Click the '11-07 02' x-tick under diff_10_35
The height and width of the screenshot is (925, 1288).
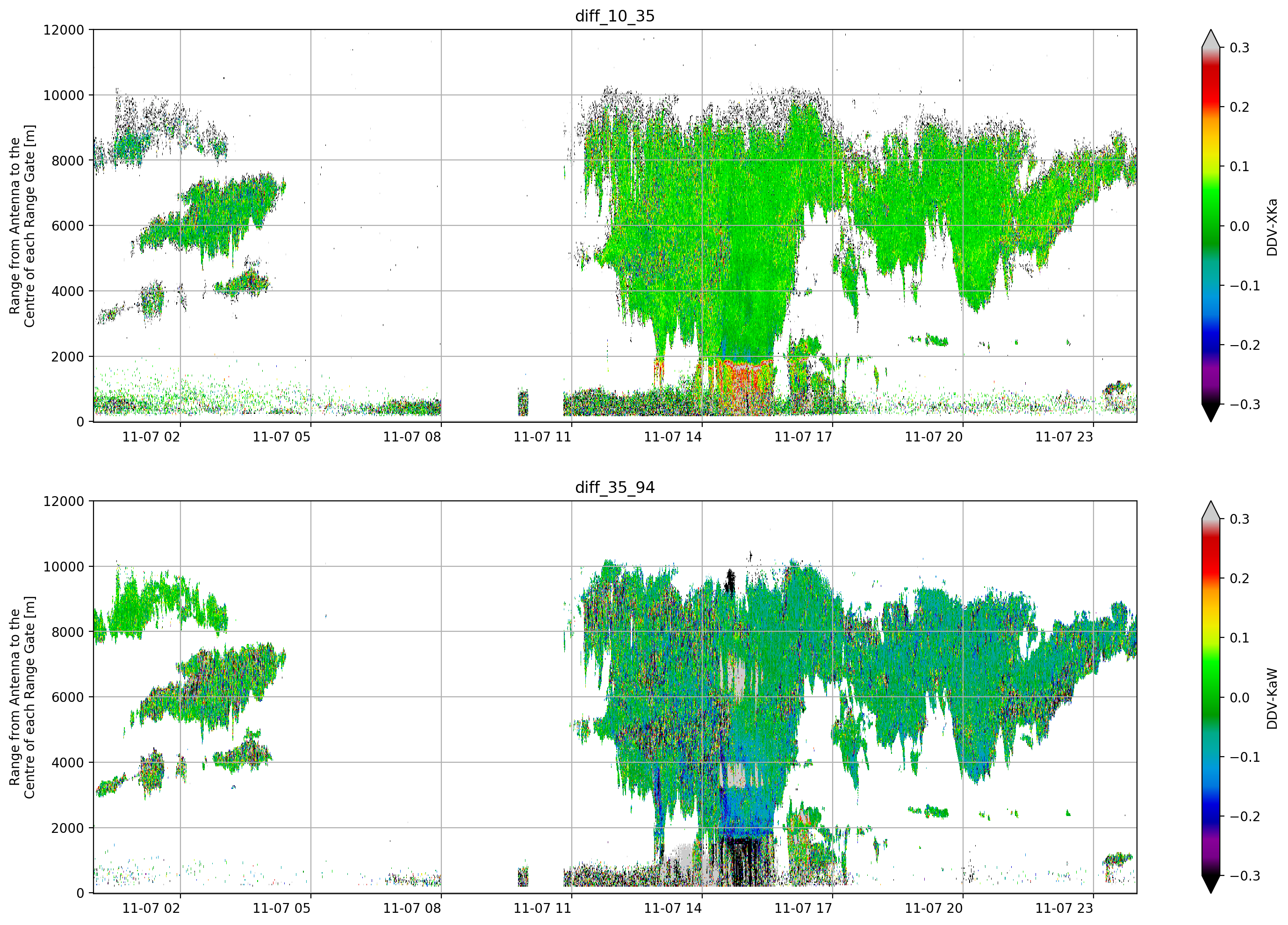click(151, 437)
